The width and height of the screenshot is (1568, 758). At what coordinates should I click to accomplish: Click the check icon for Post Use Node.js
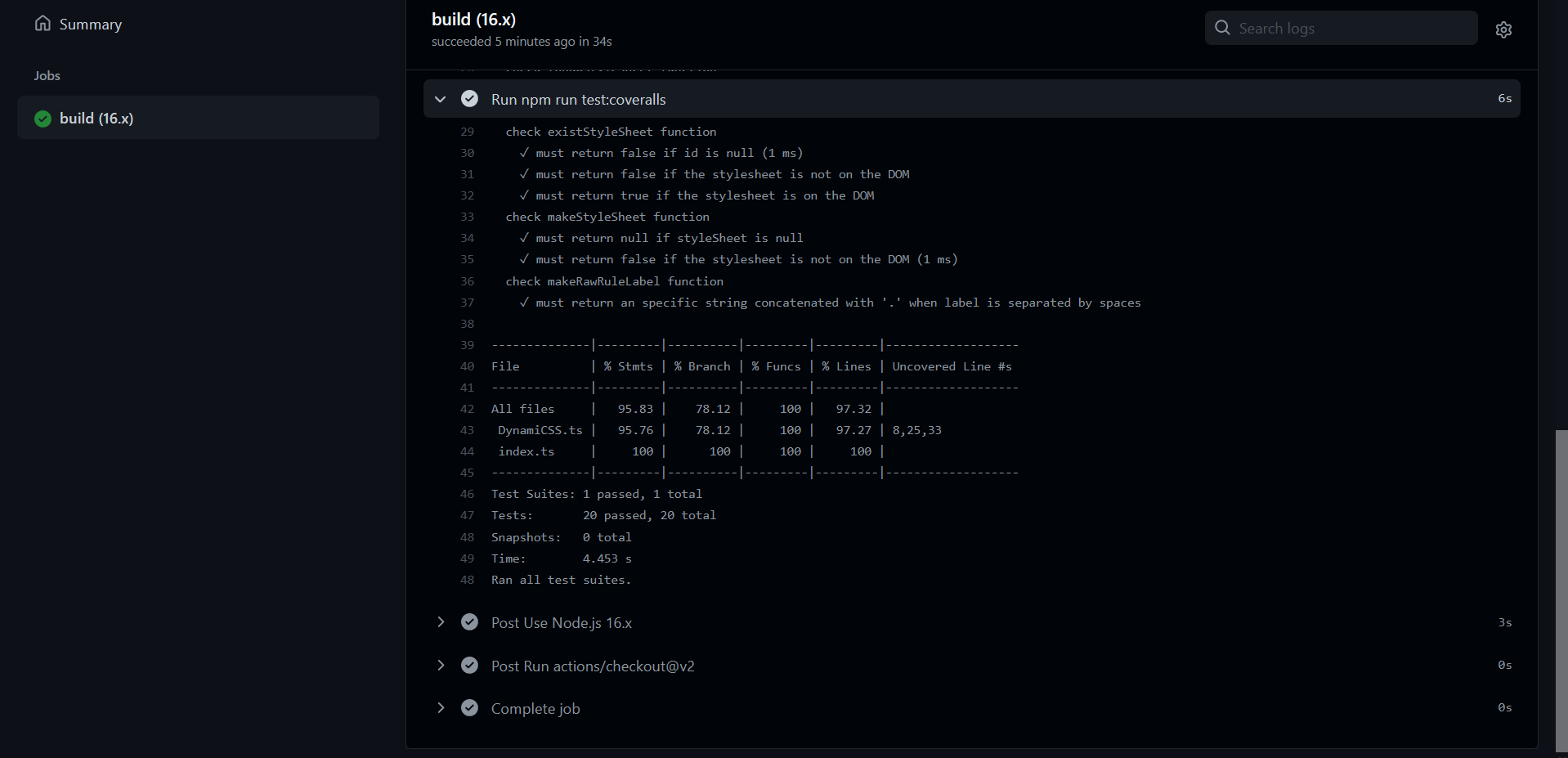469,622
